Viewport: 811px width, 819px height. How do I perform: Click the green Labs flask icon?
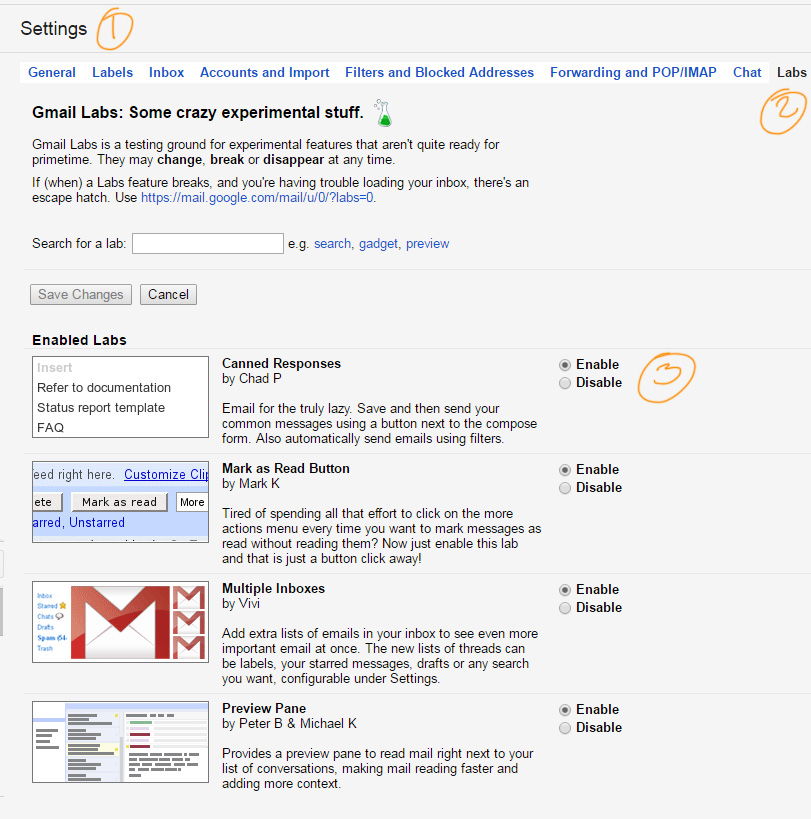click(x=383, y=113)
